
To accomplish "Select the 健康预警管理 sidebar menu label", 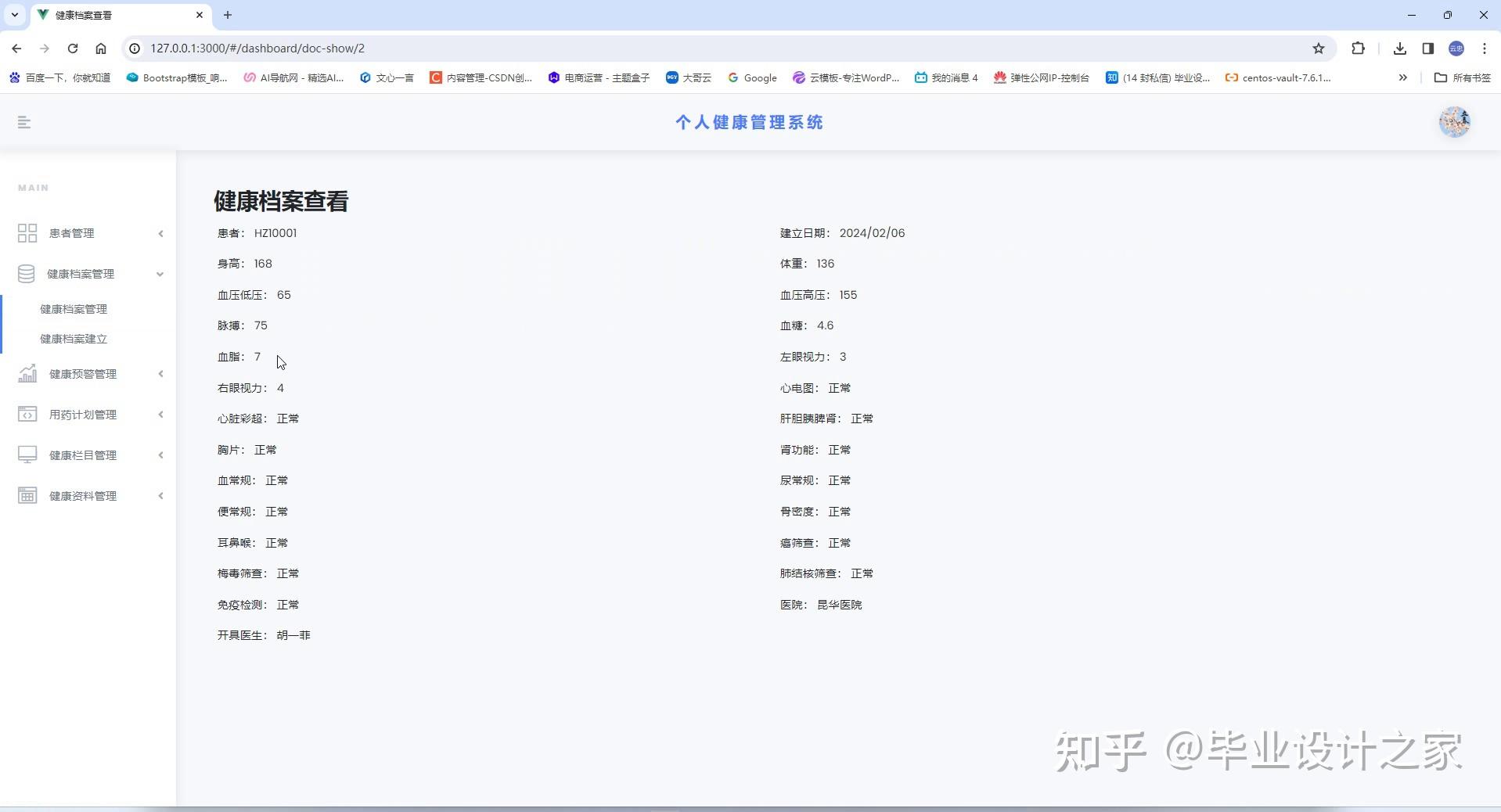I will (83, 374).
